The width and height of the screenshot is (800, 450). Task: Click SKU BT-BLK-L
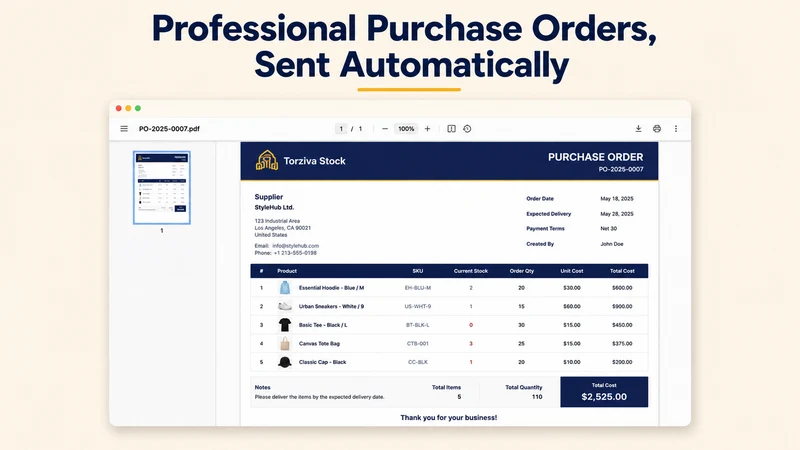click(418, 324)
